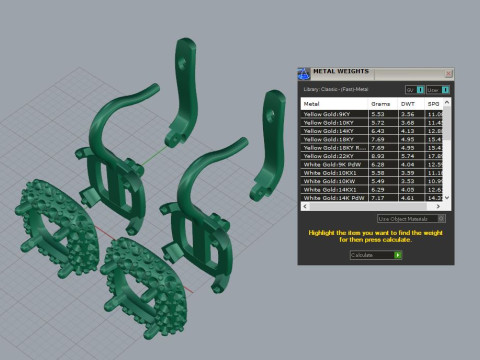
Task: Select the White Gold:14K PdW row
Action: point(372,198)
